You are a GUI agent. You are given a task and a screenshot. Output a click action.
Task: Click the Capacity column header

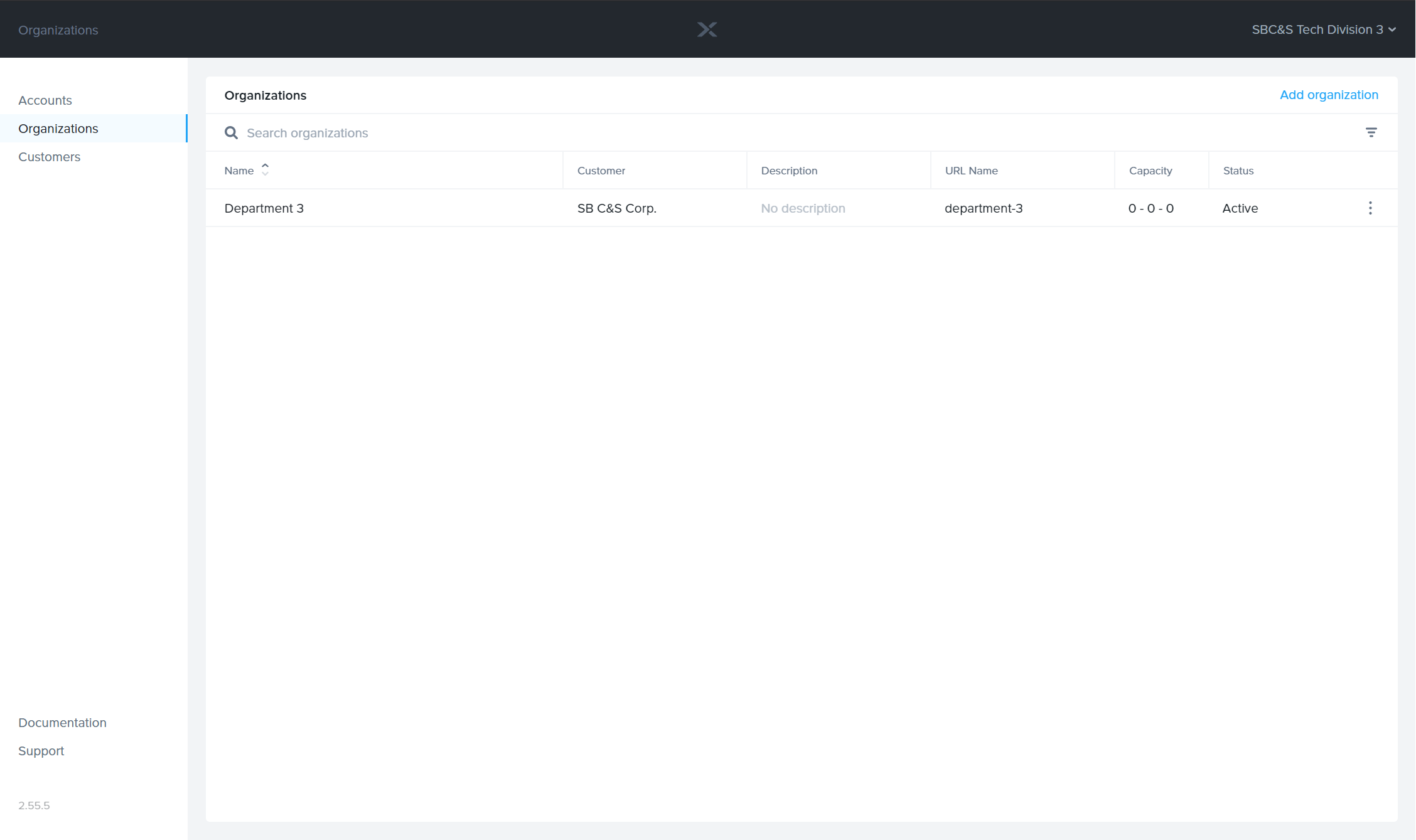click(1150, 171)
